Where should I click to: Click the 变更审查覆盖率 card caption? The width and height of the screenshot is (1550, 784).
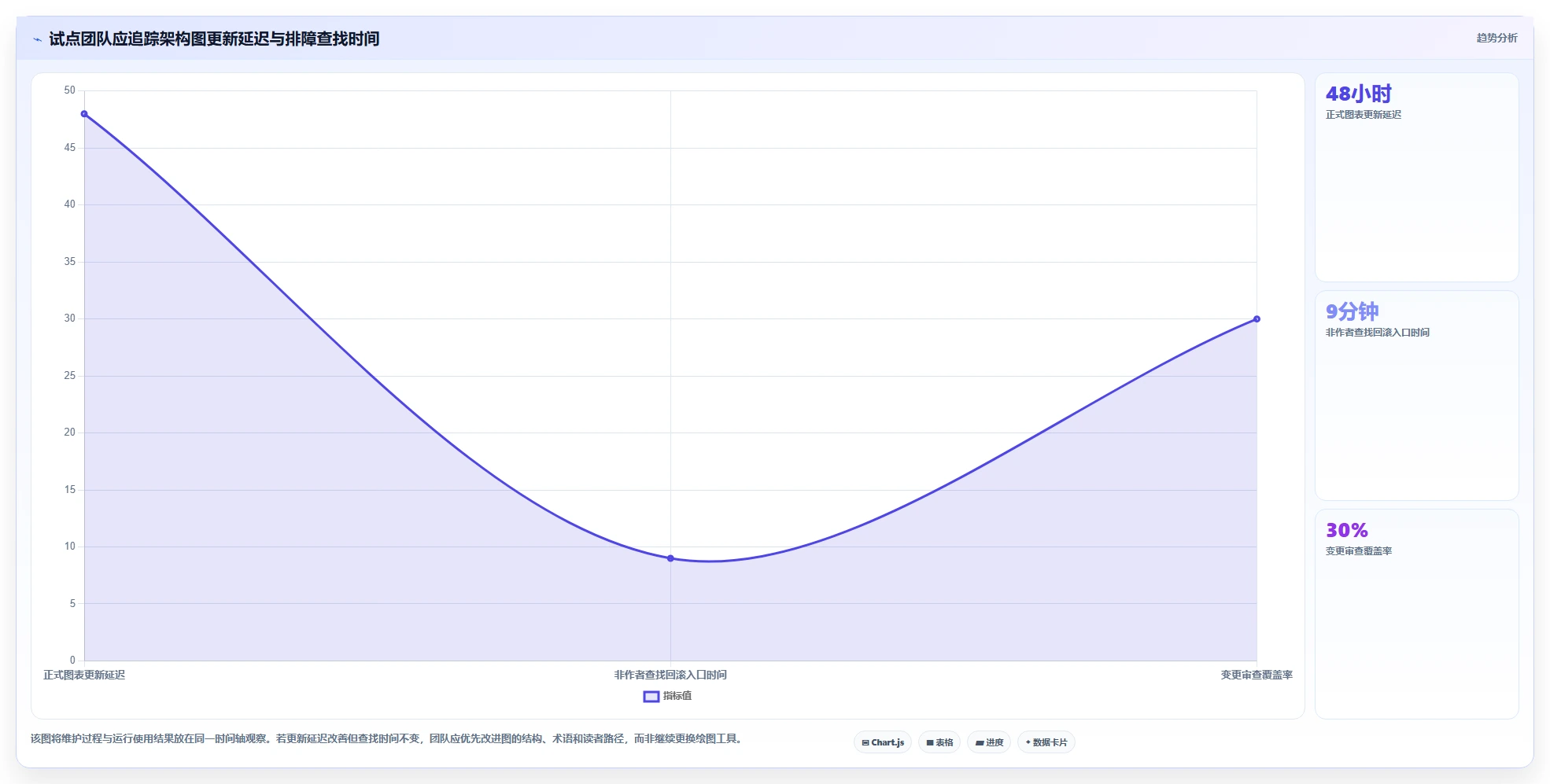1359,551
